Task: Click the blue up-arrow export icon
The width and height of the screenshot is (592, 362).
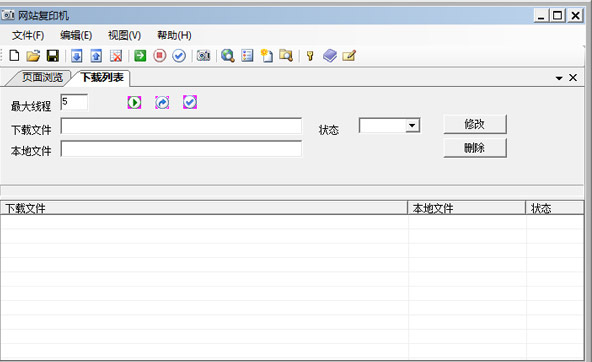Action: point(96,56)
